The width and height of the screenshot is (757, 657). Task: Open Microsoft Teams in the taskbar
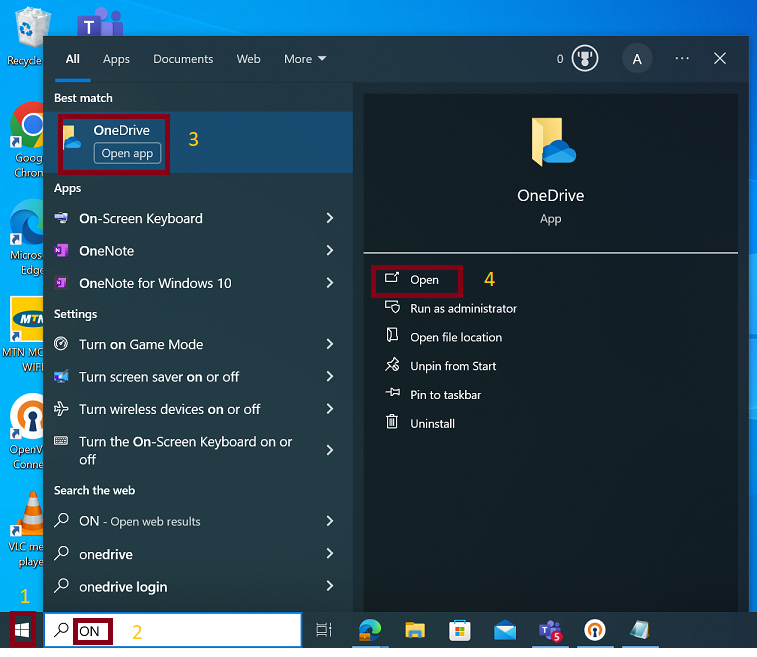[x=550, y=630]
